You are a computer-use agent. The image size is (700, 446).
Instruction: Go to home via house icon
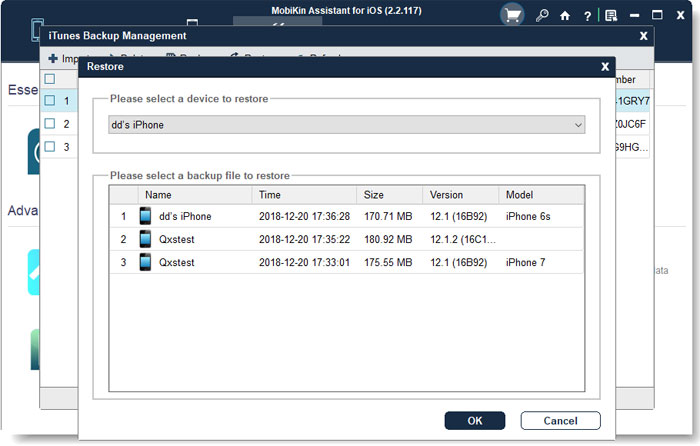565,16
